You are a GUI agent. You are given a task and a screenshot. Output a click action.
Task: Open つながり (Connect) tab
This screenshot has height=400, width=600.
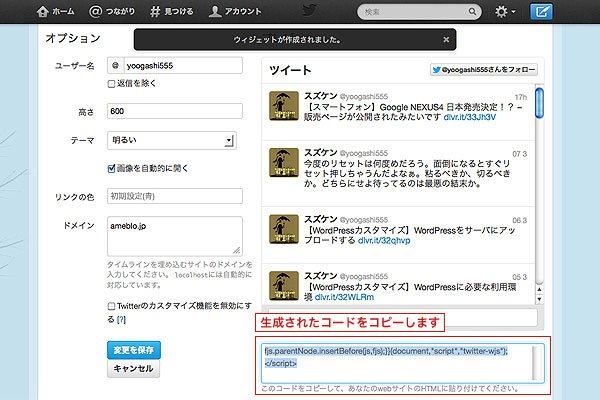pyautogui.click(x=112, y=11)
